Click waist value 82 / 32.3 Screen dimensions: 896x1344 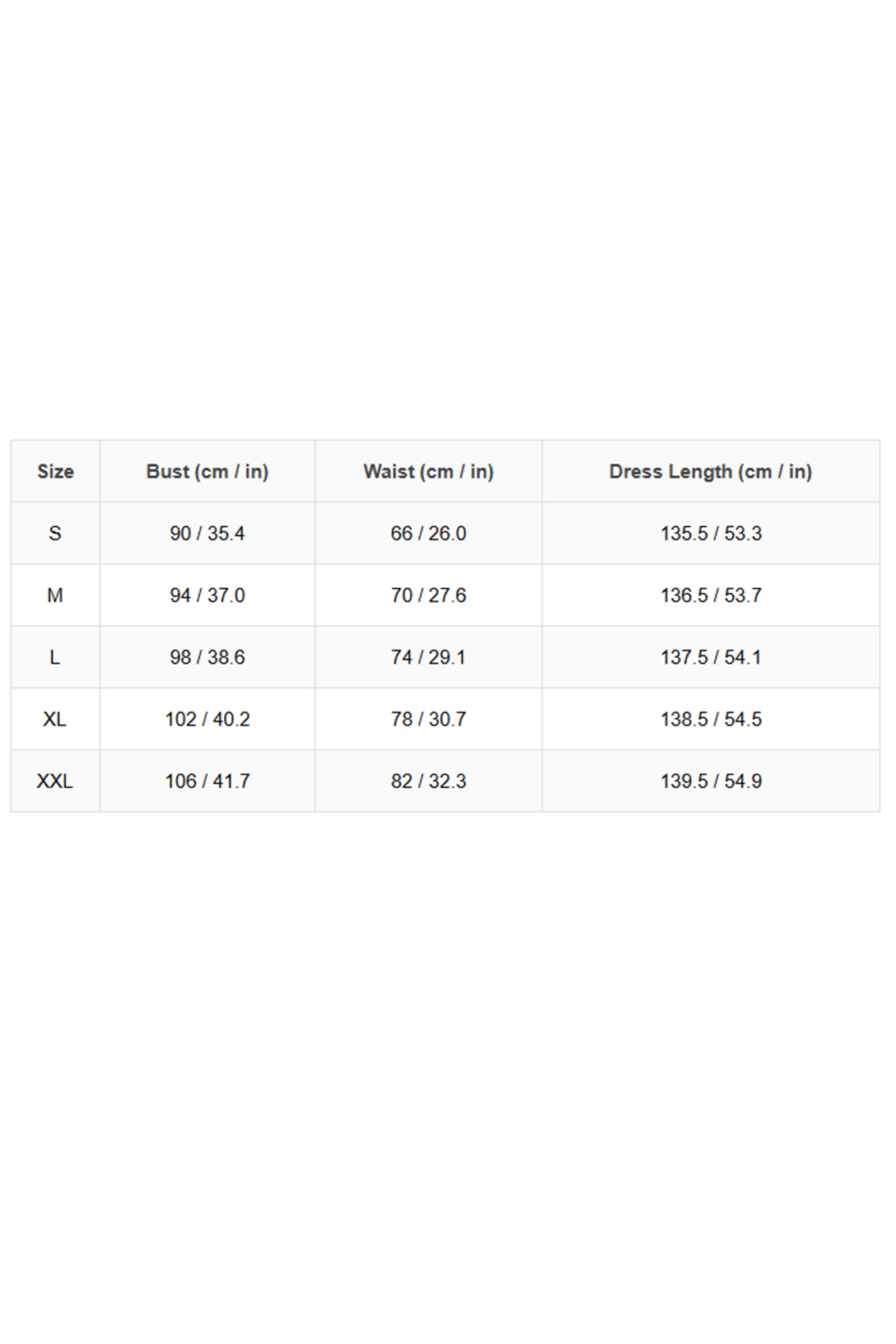tap(428, 781)
